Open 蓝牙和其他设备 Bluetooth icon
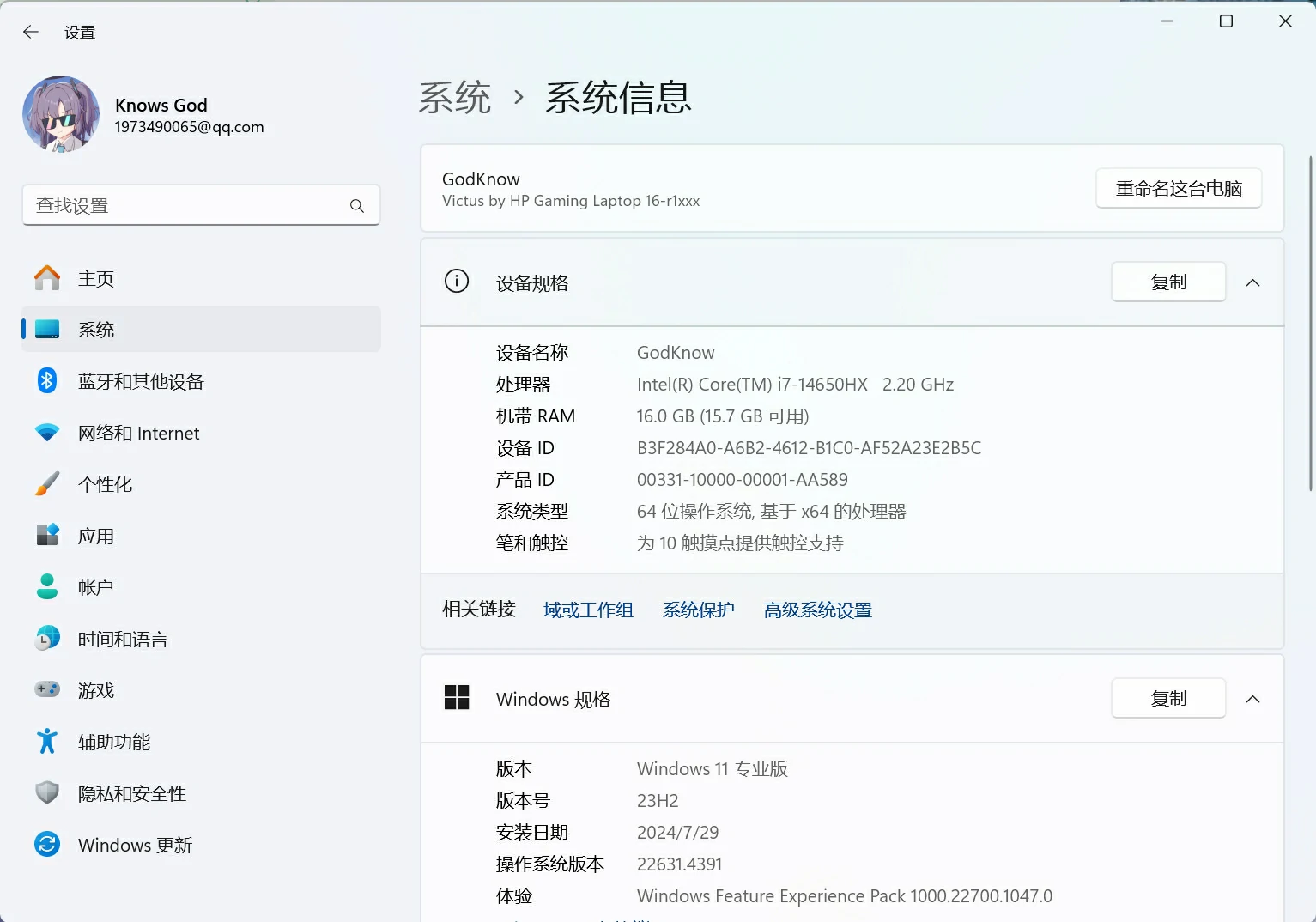The height and width of the screenshot is (922, 1316). point(47,380)
